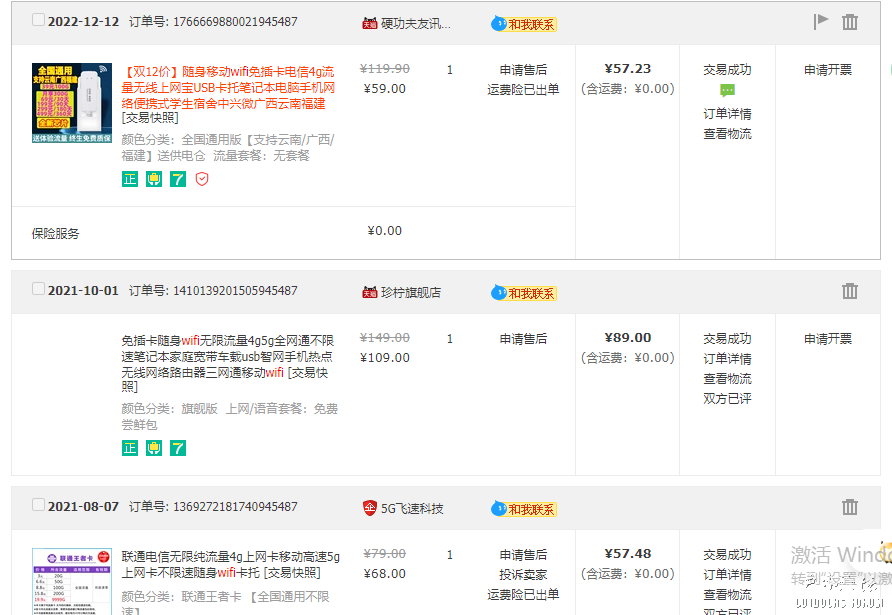This screenshot has width=892, height=615.
Task: Click 投诉卖家 in the 5G飞速科技 order
Action: click(x=523, y=575)
